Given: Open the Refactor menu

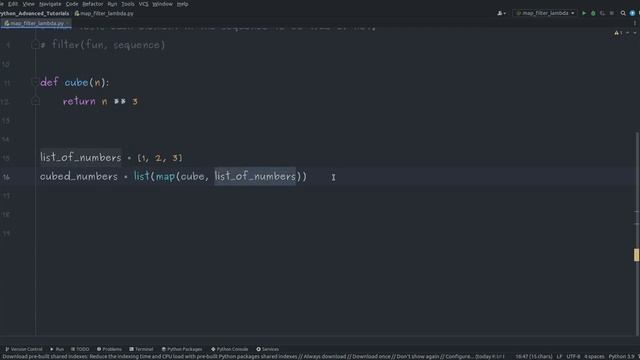Looking at the screenshot, I should pyautogui.click(x=93, y=4).
